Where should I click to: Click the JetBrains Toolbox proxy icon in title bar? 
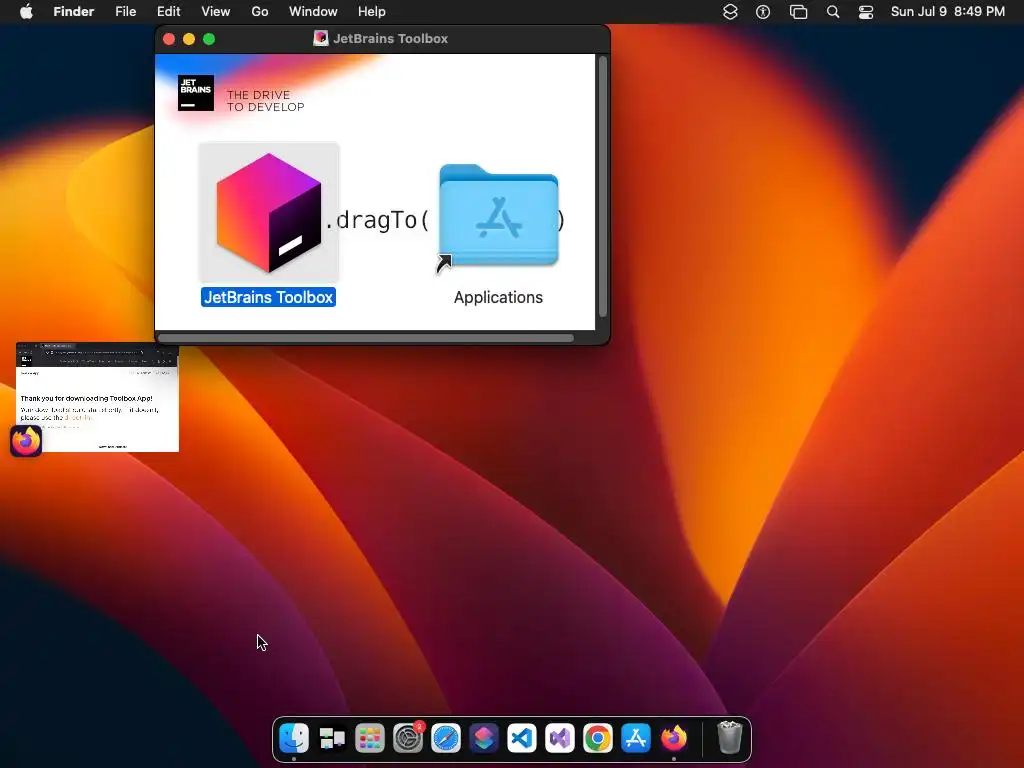click(x=321, y=39)
